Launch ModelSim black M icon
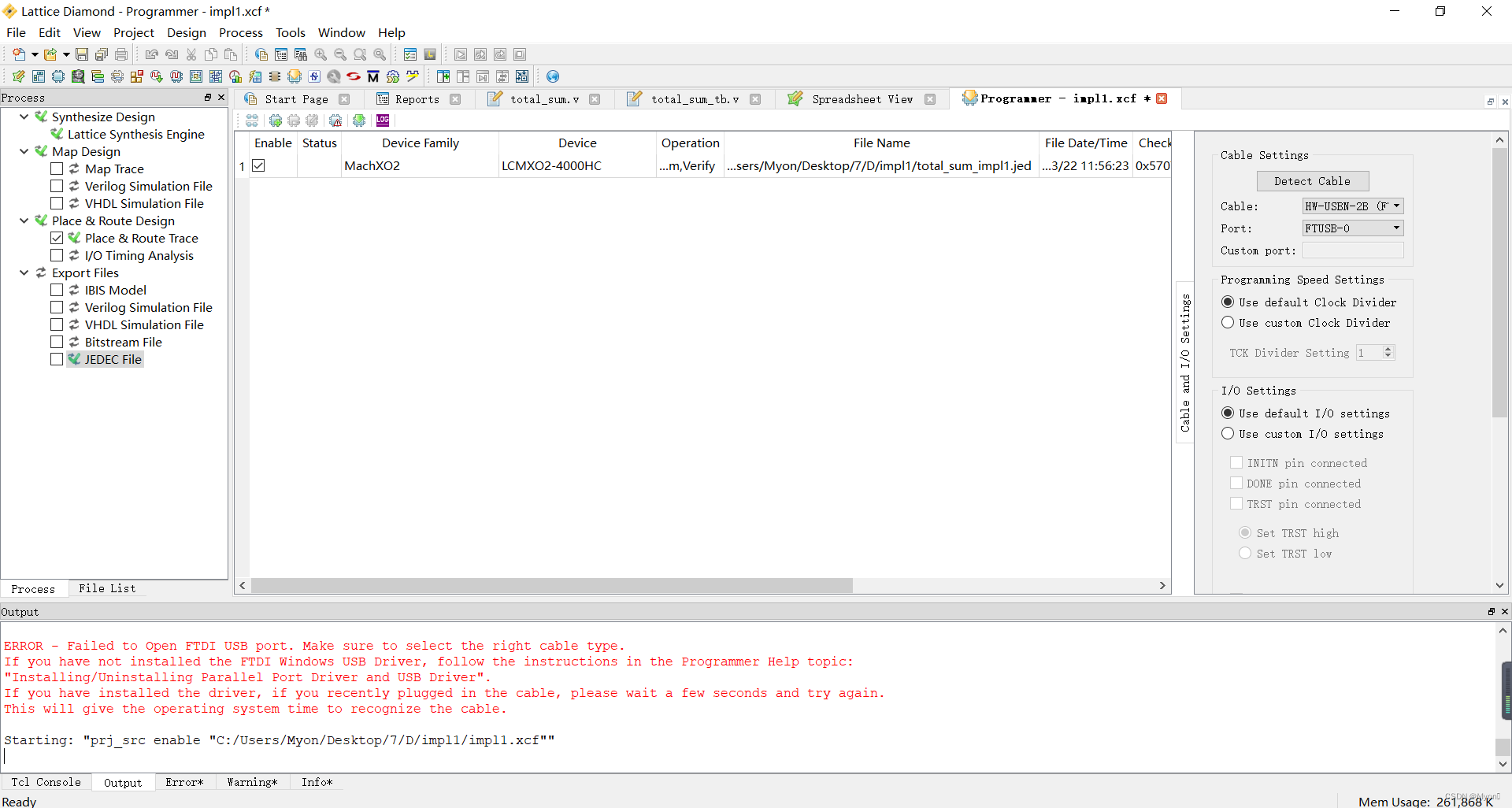The image size is (1512, 808). (373, 76)
